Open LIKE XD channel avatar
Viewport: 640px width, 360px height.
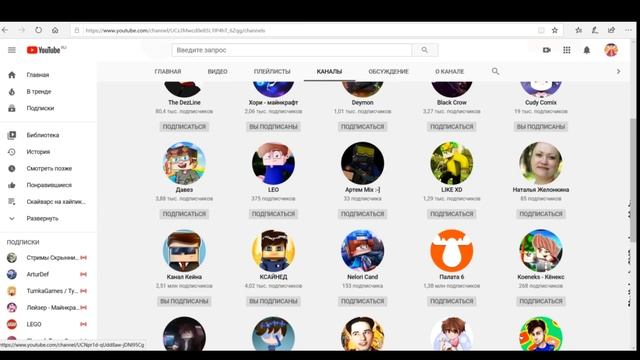click(x=451, y=163)
